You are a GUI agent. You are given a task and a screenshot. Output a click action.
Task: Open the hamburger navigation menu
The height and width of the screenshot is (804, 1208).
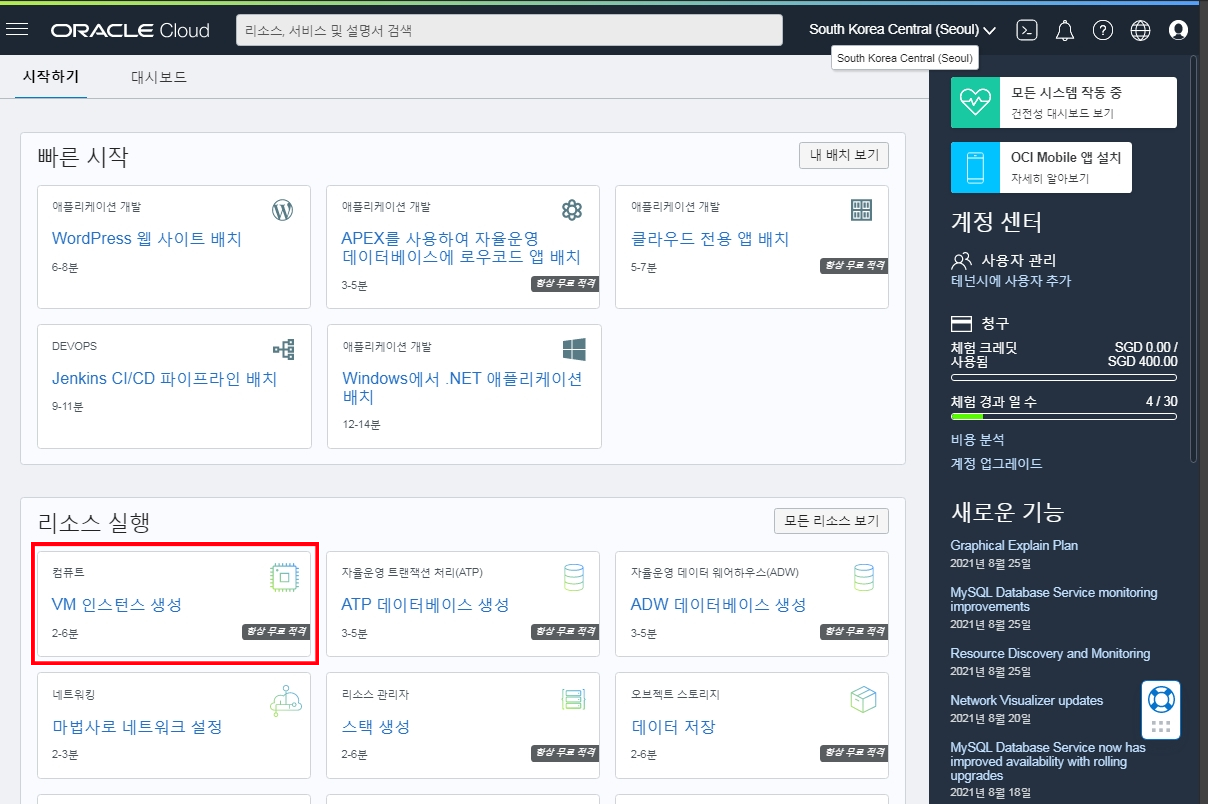16,29
